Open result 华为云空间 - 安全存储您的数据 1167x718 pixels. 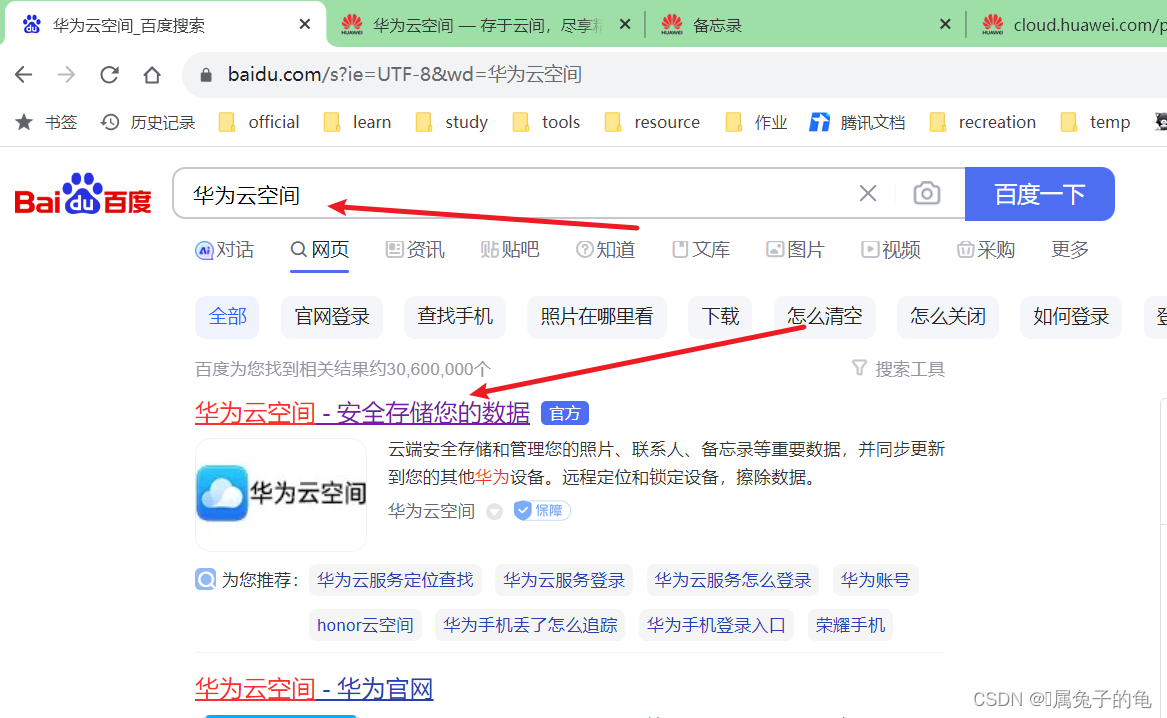click(362, 412)
